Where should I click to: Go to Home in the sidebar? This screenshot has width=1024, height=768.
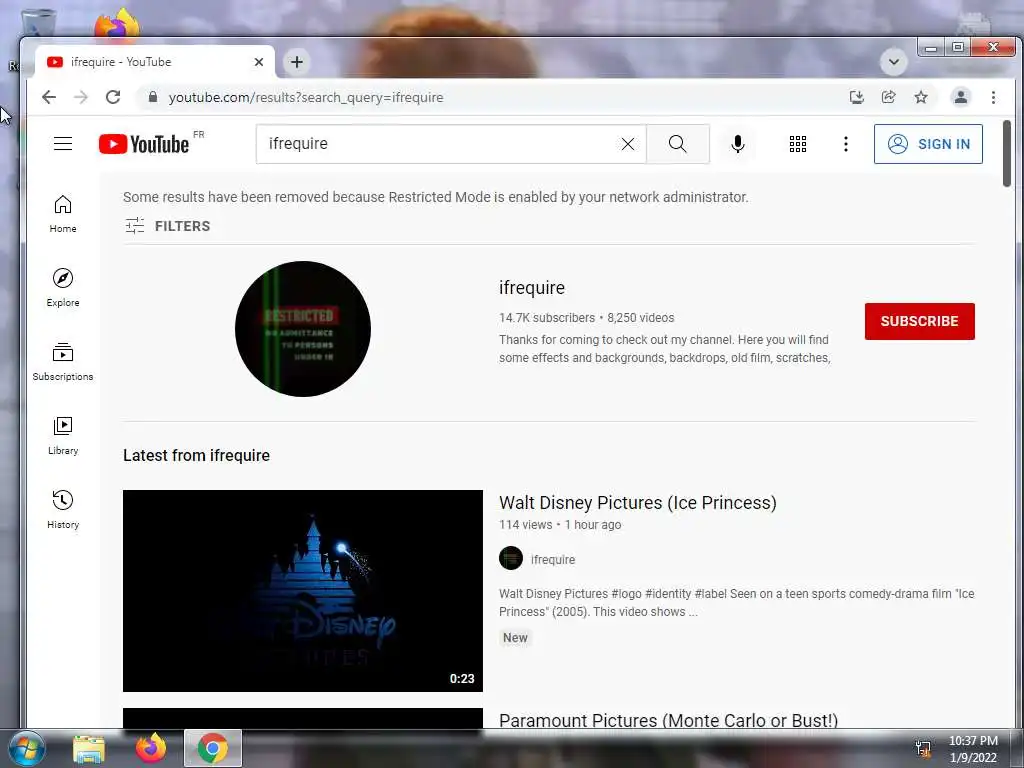click(x=63, y=214)
